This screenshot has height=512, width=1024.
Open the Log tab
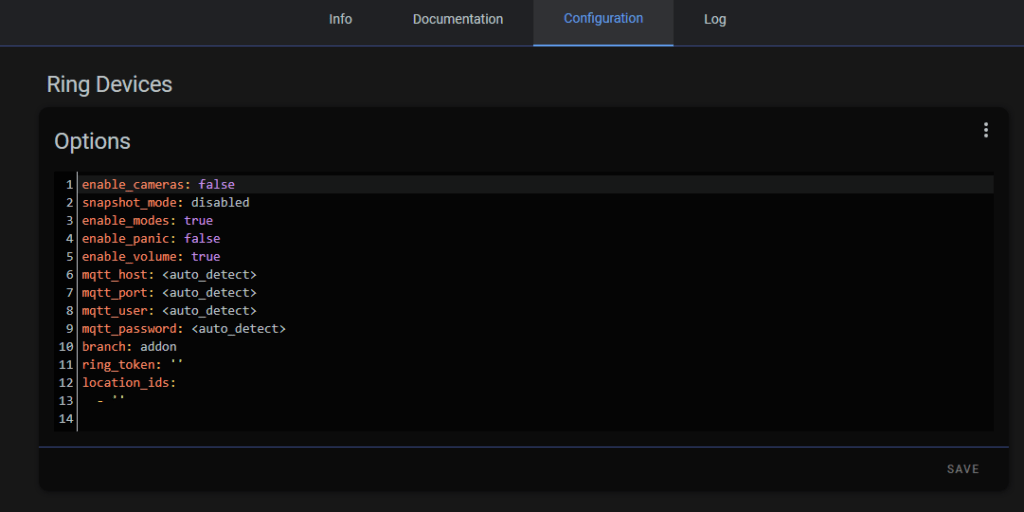click(x=714, y=20)
